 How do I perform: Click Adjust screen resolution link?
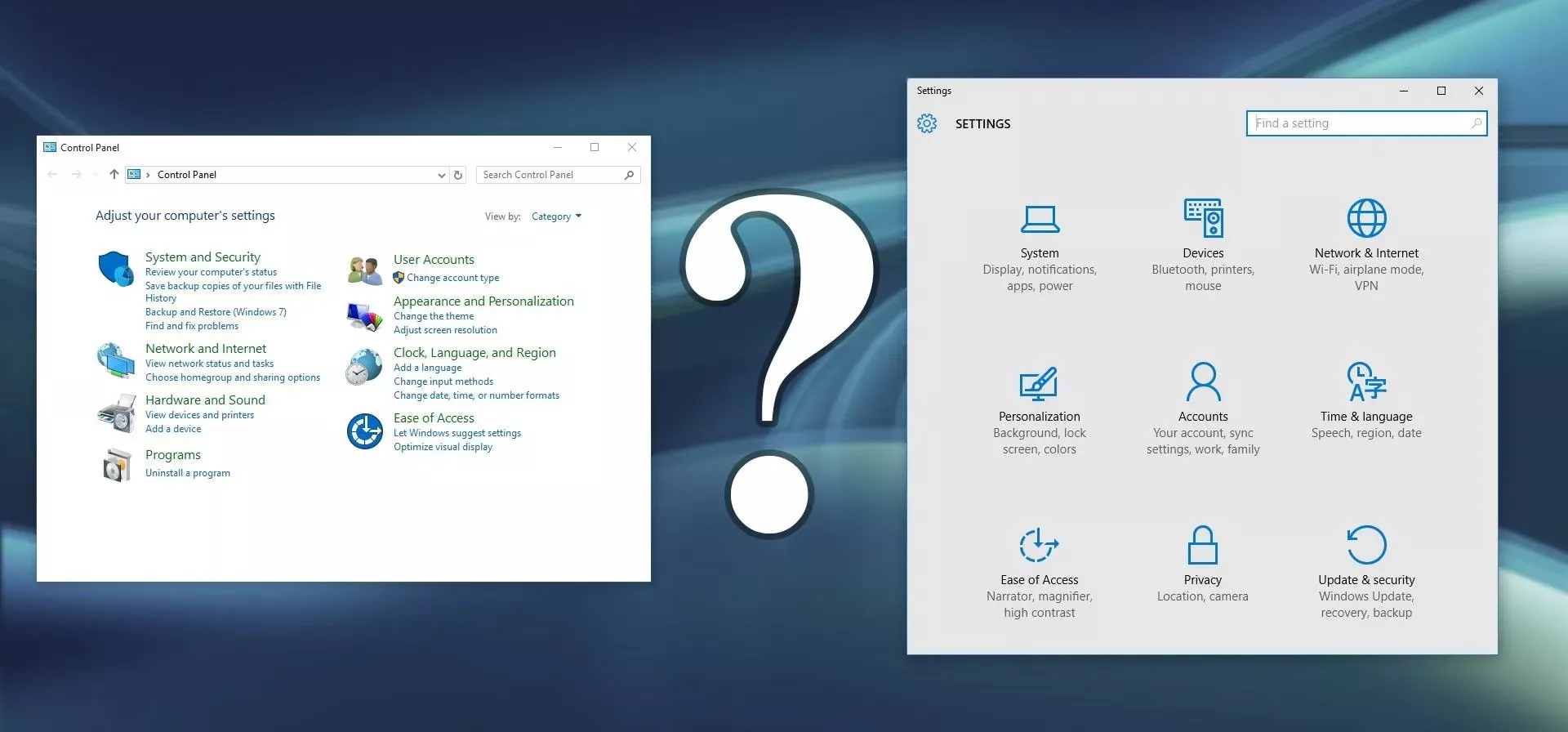[x=445, y=330]
